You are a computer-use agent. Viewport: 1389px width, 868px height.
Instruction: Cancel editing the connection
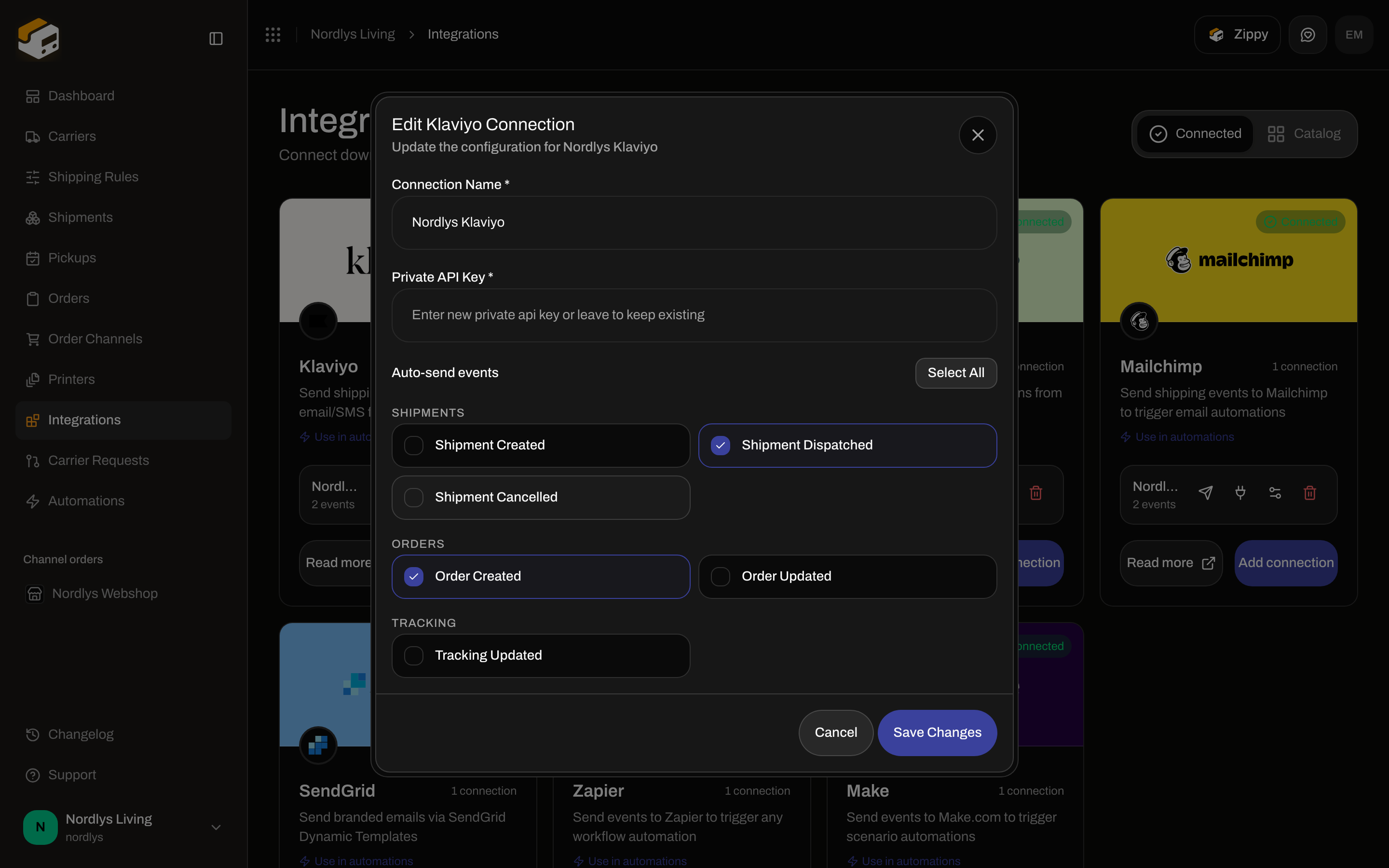pos(836,732)
